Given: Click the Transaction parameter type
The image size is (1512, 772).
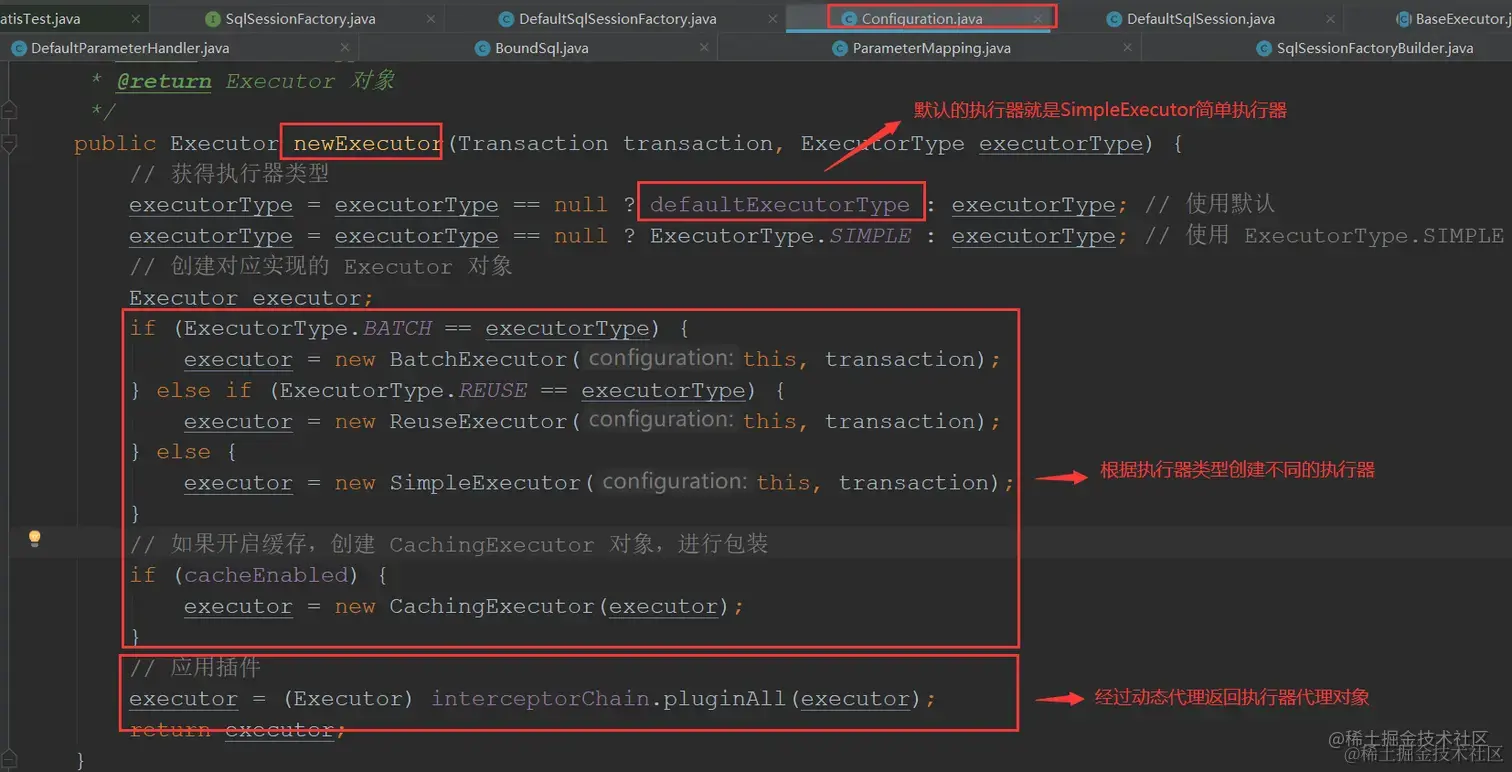Looking at the screenshot, I should pos(533,143).
